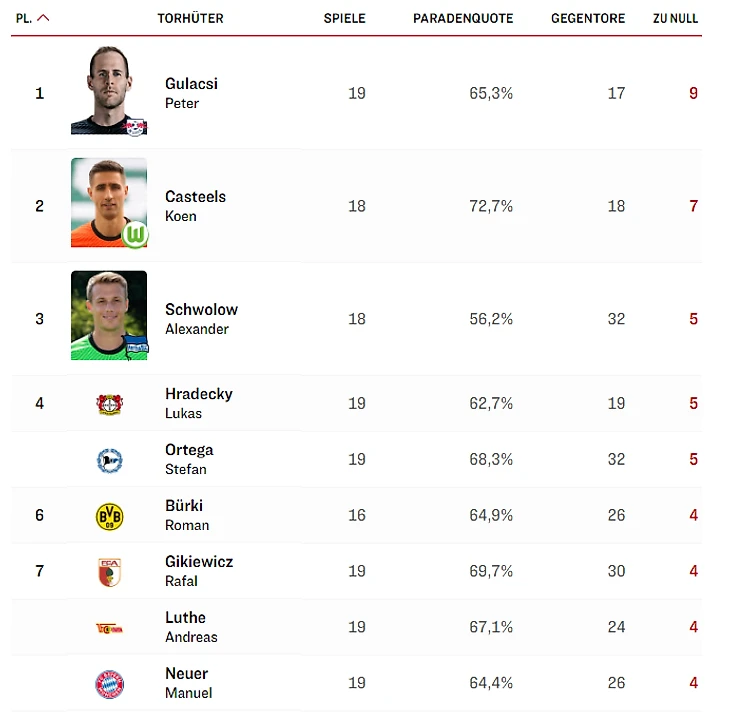Toggle the sort arrow next to PL.
The height and width of the screenshot is (712, 730).
pyautogui.click(x=43, y=18)
